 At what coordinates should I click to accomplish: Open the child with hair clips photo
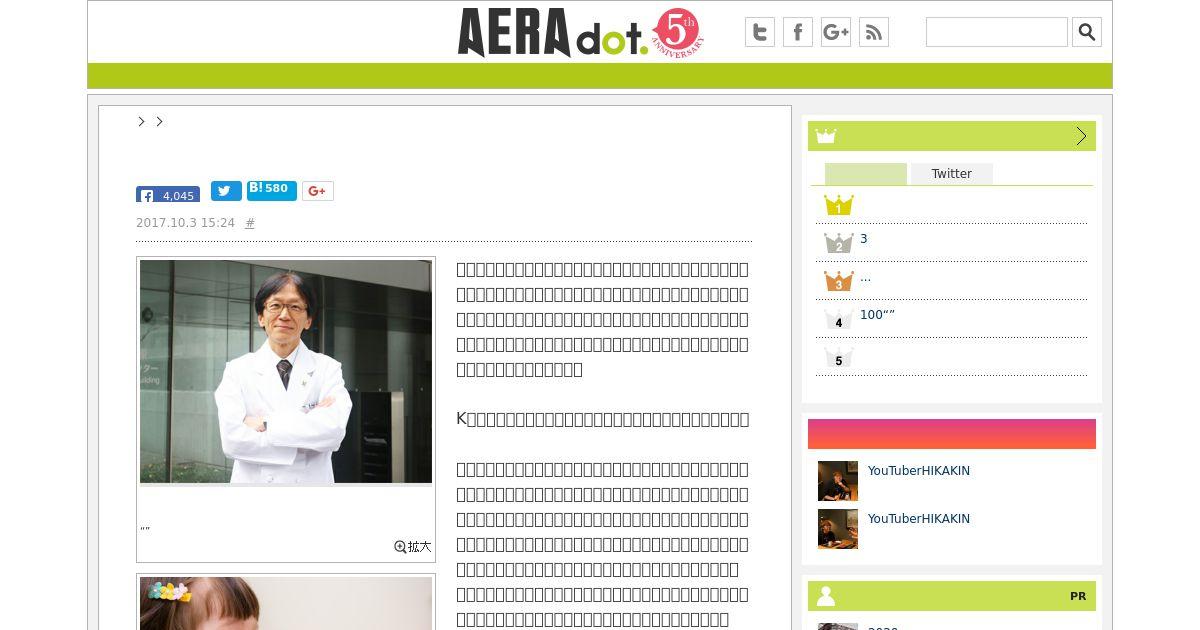286,603
